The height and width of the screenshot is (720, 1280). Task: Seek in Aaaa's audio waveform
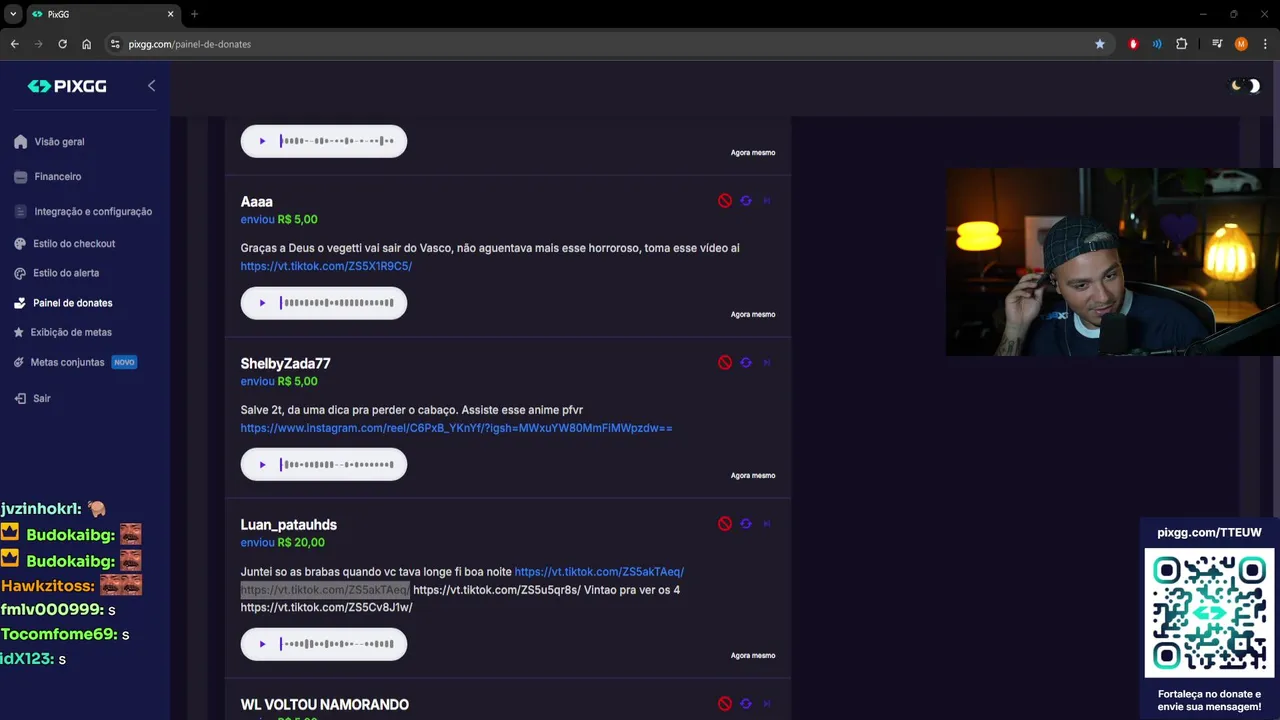(x=337, y=303)
